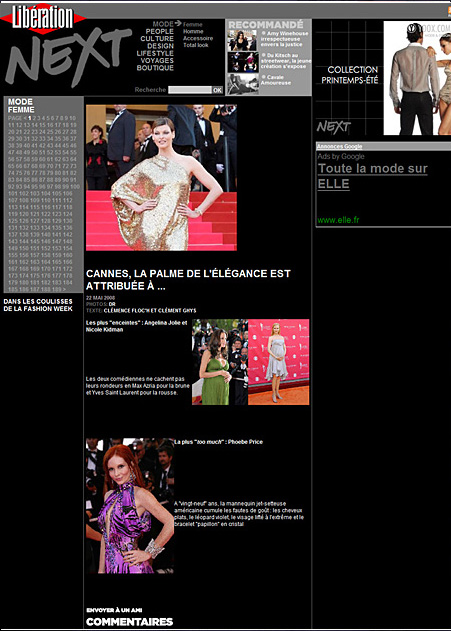
Task: Click the large NEXT logo
Action: pyautogui.click(x=68, y=58)
